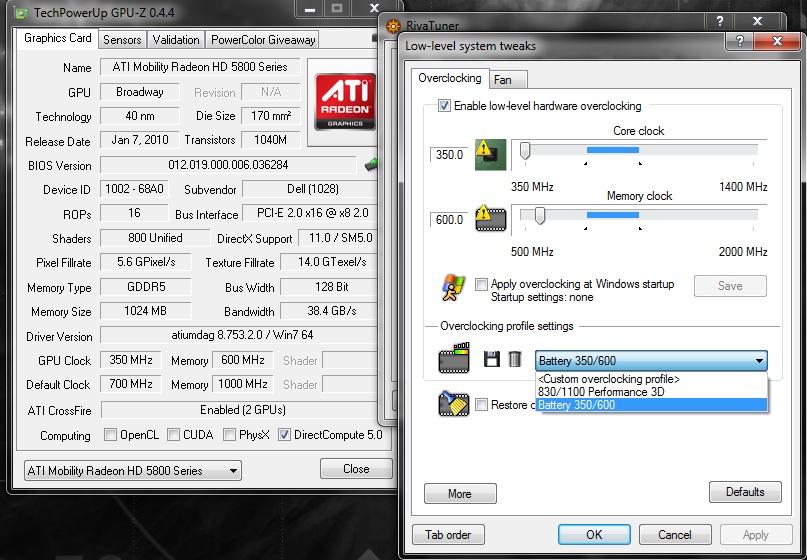Viewport: 807px width, 560px height.
Task: Click help button in Low-level system tweaks
Action: (x=740, y=41)
